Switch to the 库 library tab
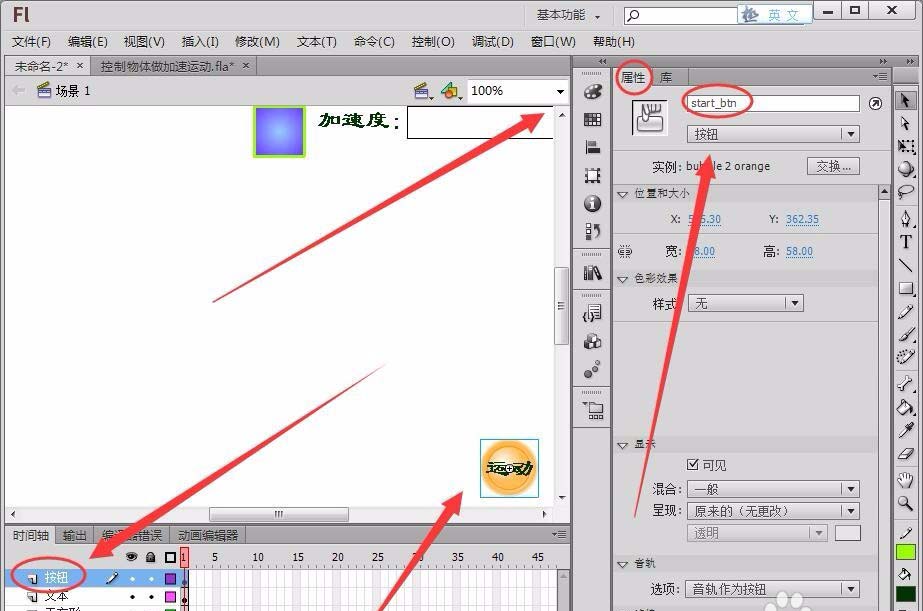 click(x=666, y=78)
